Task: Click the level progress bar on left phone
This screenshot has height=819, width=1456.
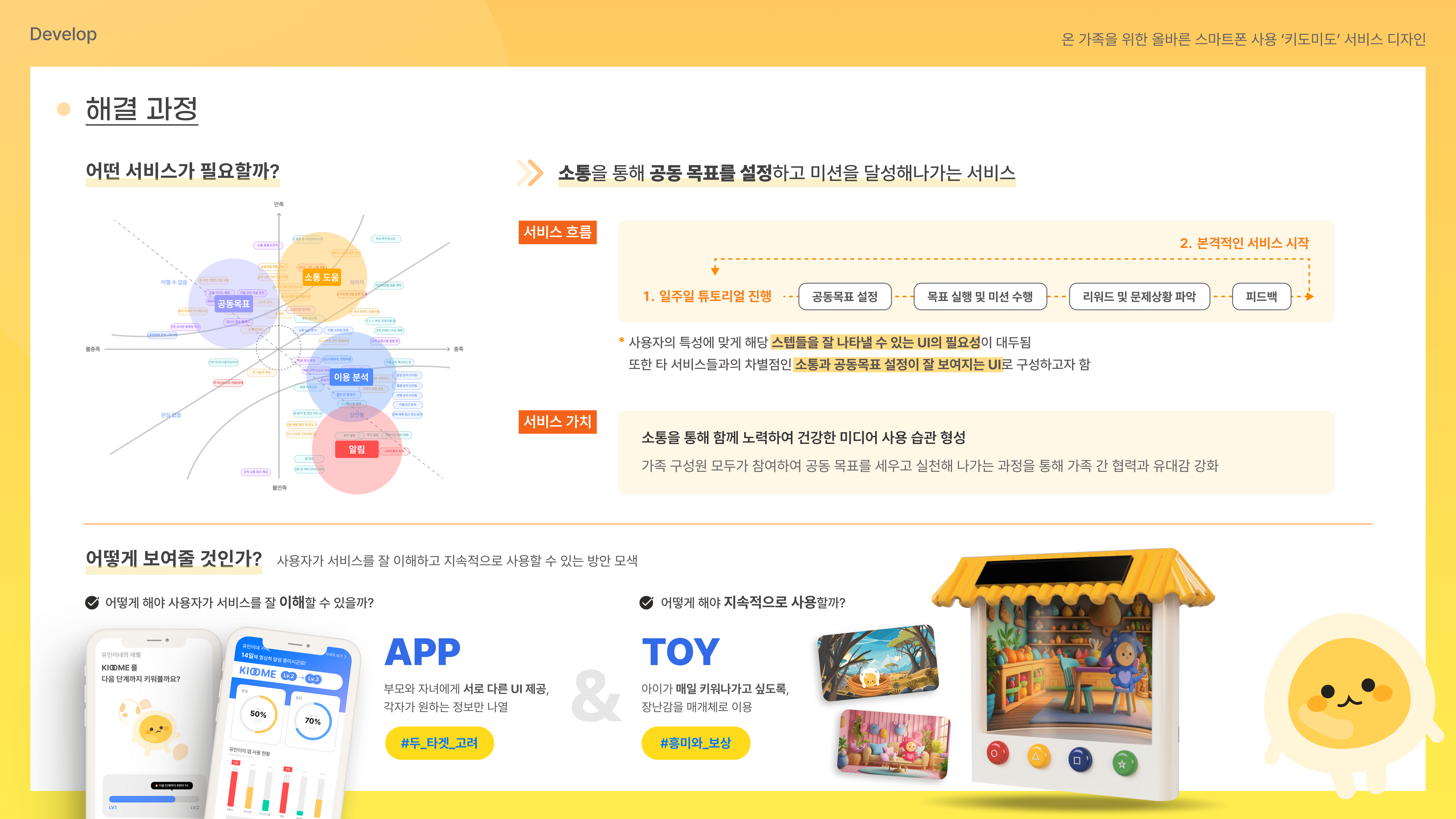Action: [x=154, y=799]
